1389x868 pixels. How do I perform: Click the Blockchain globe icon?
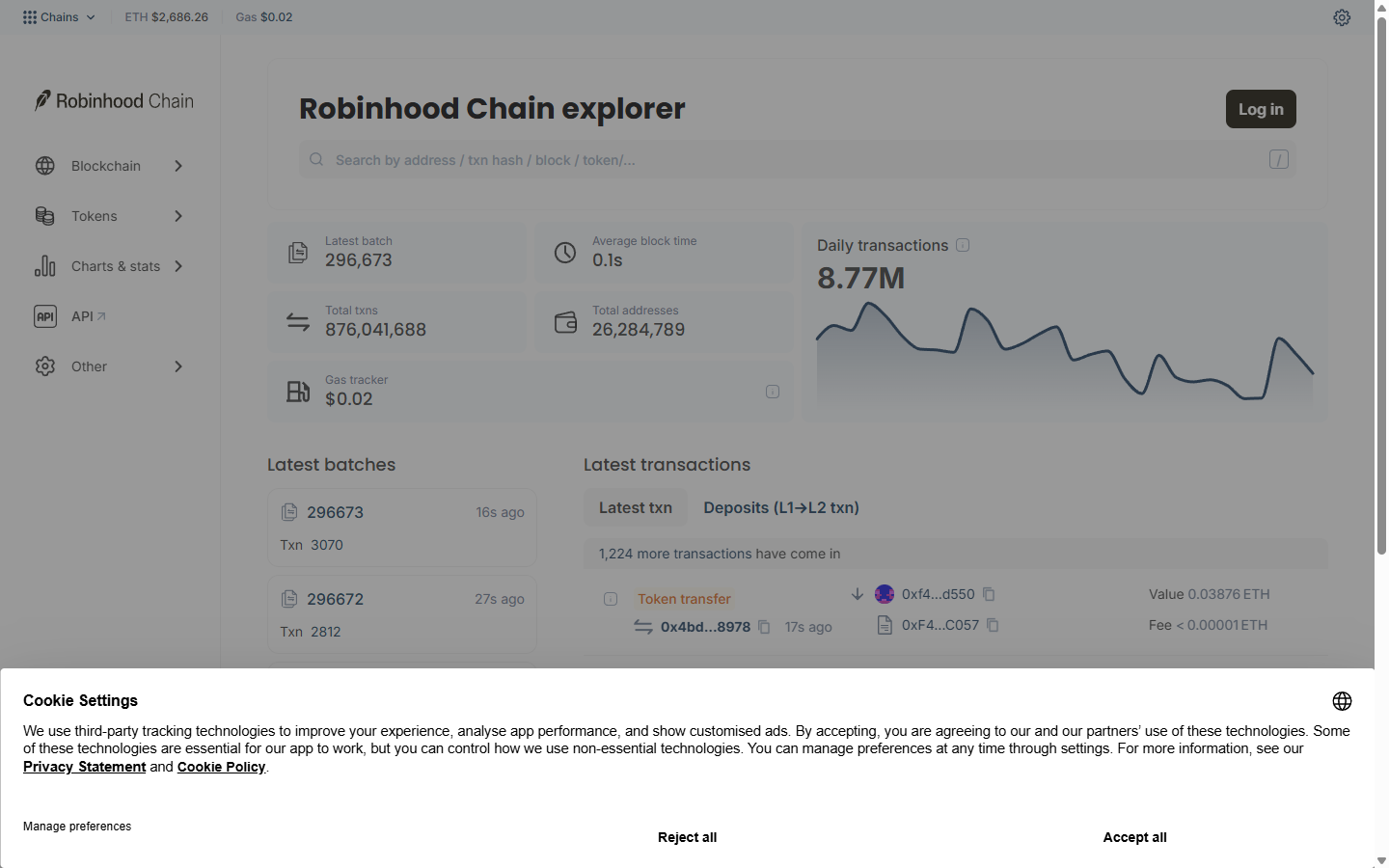click(x=45, y=166)
